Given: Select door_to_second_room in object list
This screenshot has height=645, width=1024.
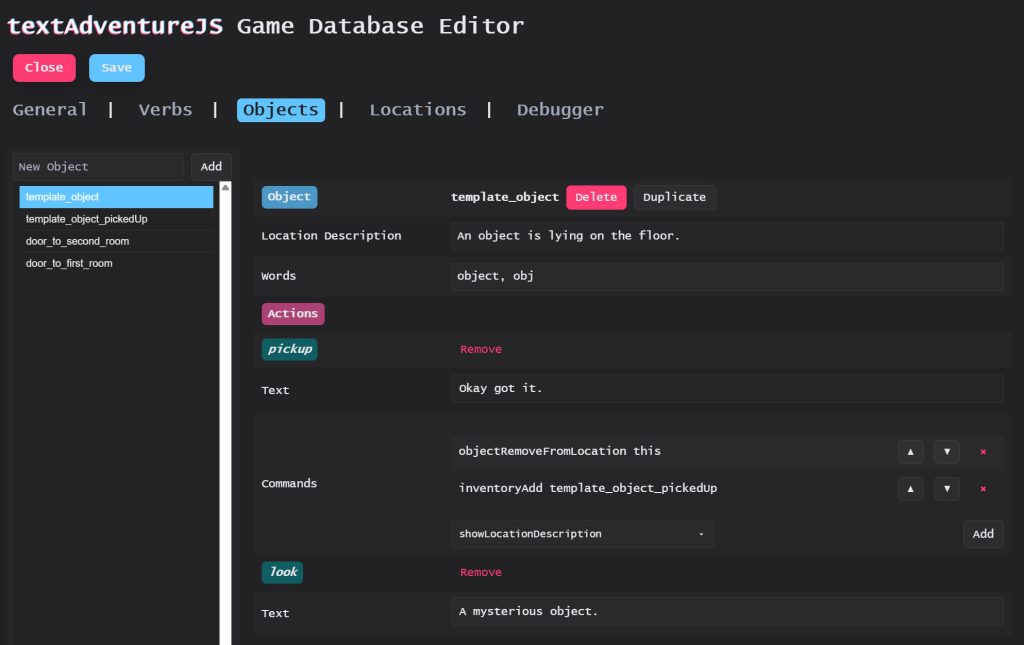Looking at the screenshot, I should click(116, 241).
